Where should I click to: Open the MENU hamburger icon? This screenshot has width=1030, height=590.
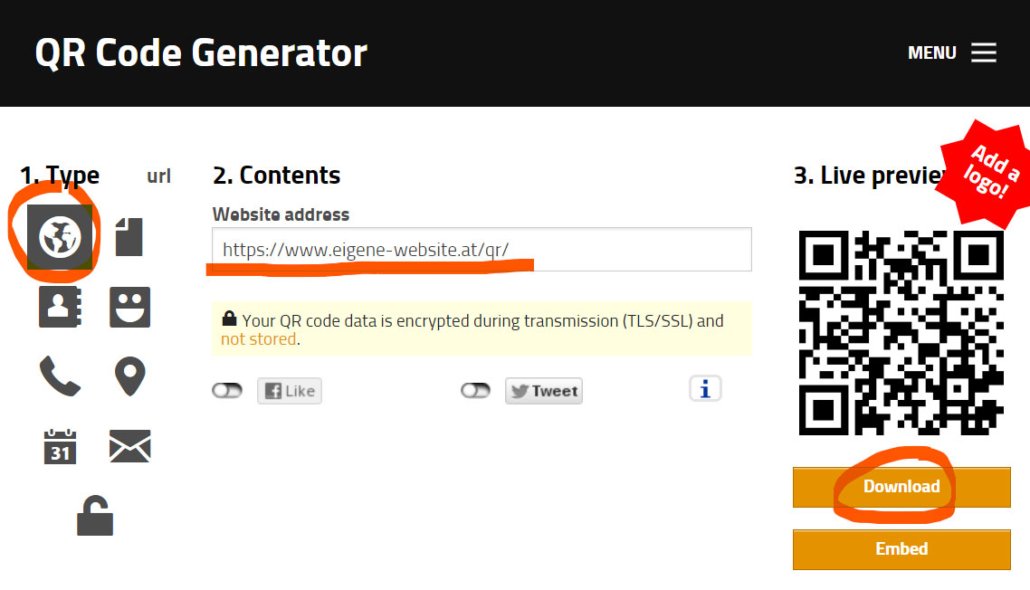[984, 53]
